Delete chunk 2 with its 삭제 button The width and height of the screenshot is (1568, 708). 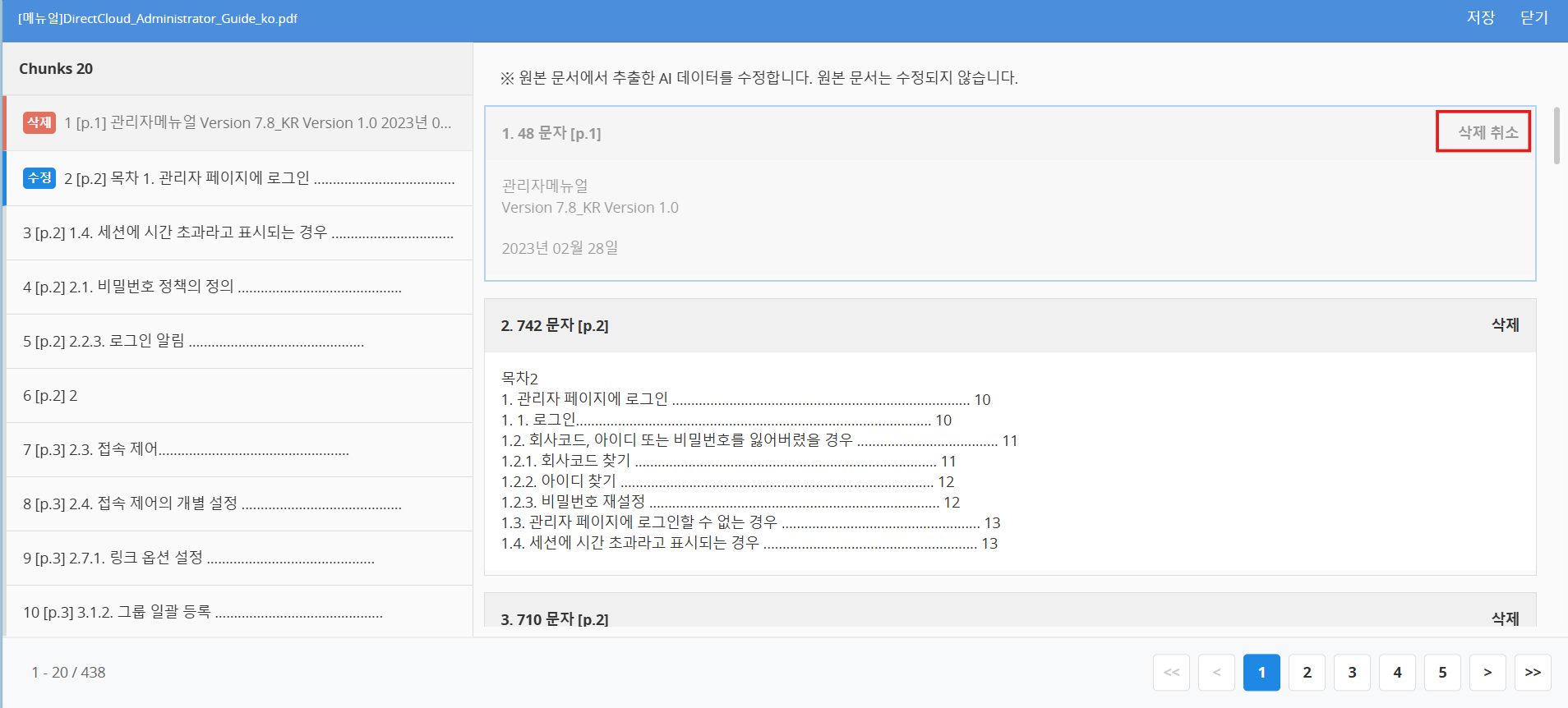pyautogui.click(x=1505, y=325)
